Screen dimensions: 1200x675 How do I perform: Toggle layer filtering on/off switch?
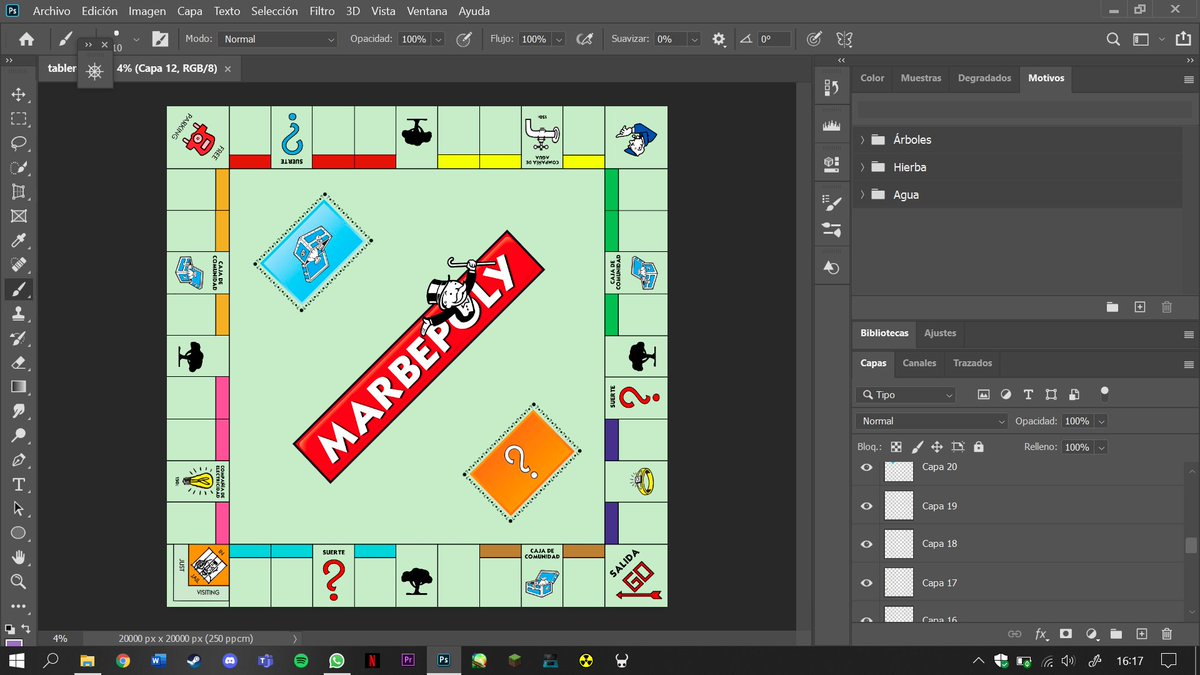point(1104,393)
